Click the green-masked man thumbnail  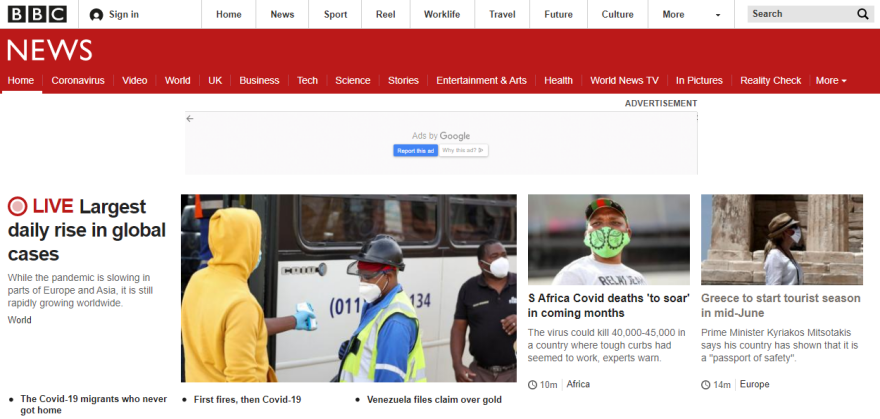608,239
